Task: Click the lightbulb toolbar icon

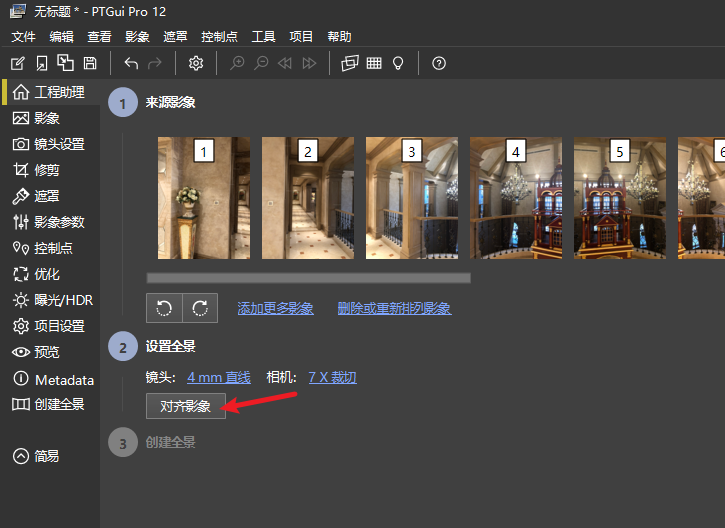Action: point(398,63)
